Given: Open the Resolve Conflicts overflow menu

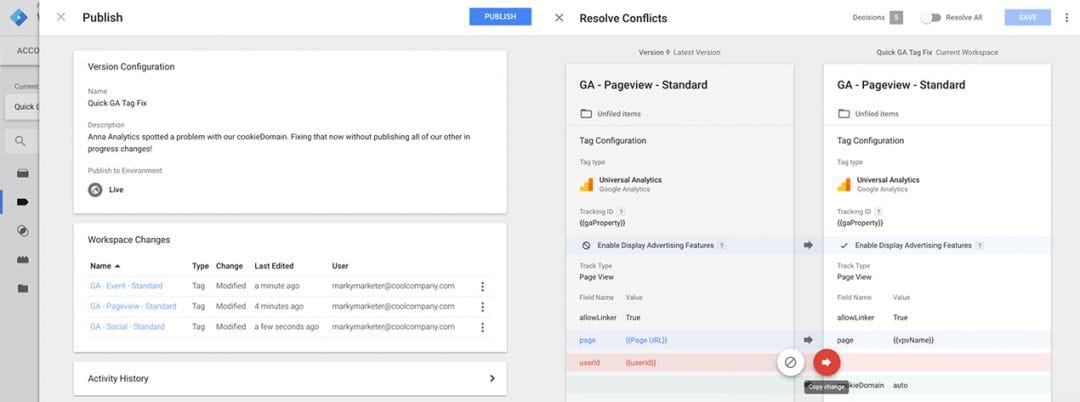Looking at the screenshot, I should [x=1067, y=18].
